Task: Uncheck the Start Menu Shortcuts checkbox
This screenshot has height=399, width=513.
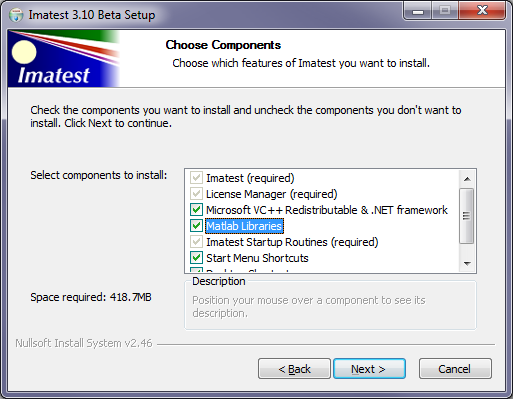Action: tap(196, 258)
